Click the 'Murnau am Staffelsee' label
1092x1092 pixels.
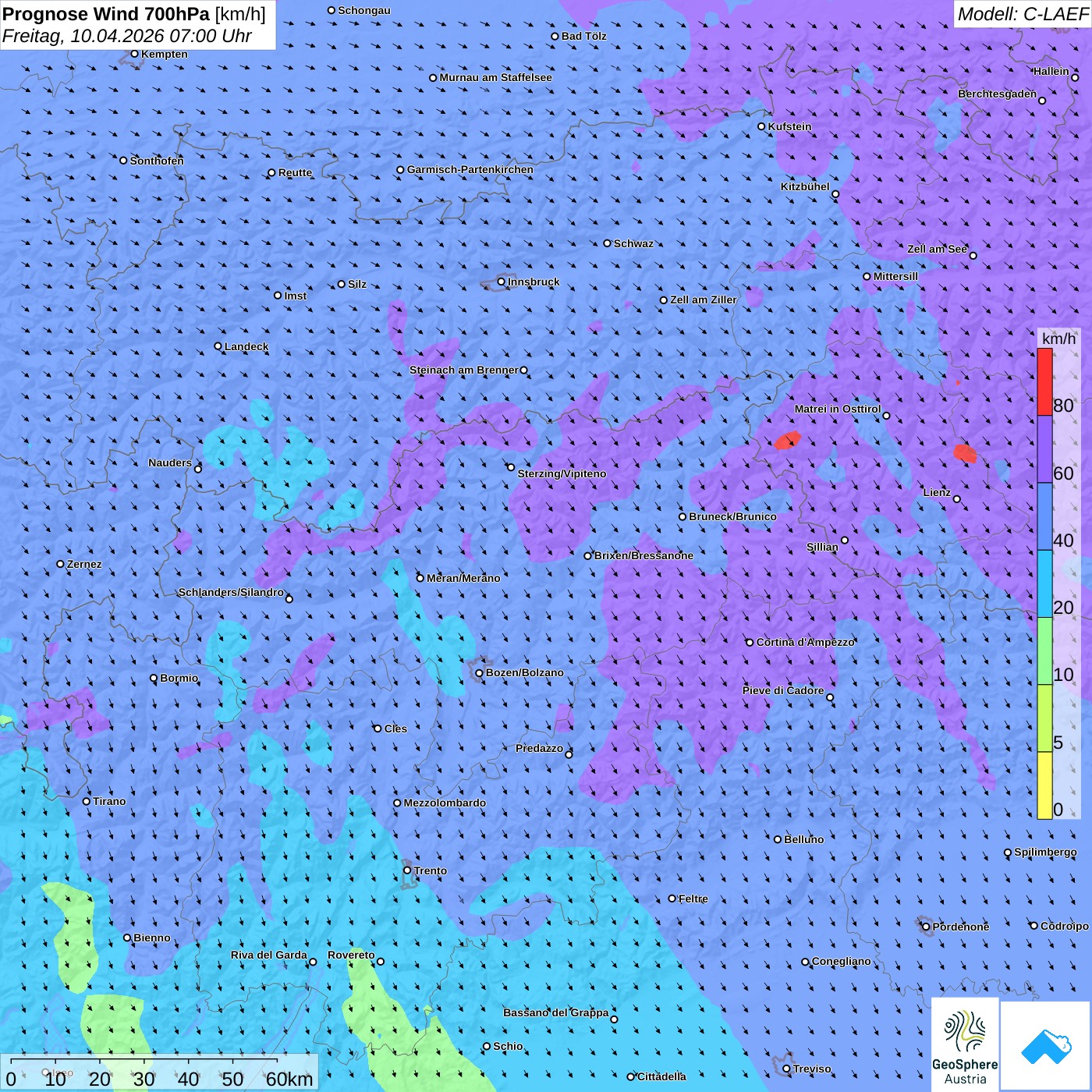(x=495, y=77)
